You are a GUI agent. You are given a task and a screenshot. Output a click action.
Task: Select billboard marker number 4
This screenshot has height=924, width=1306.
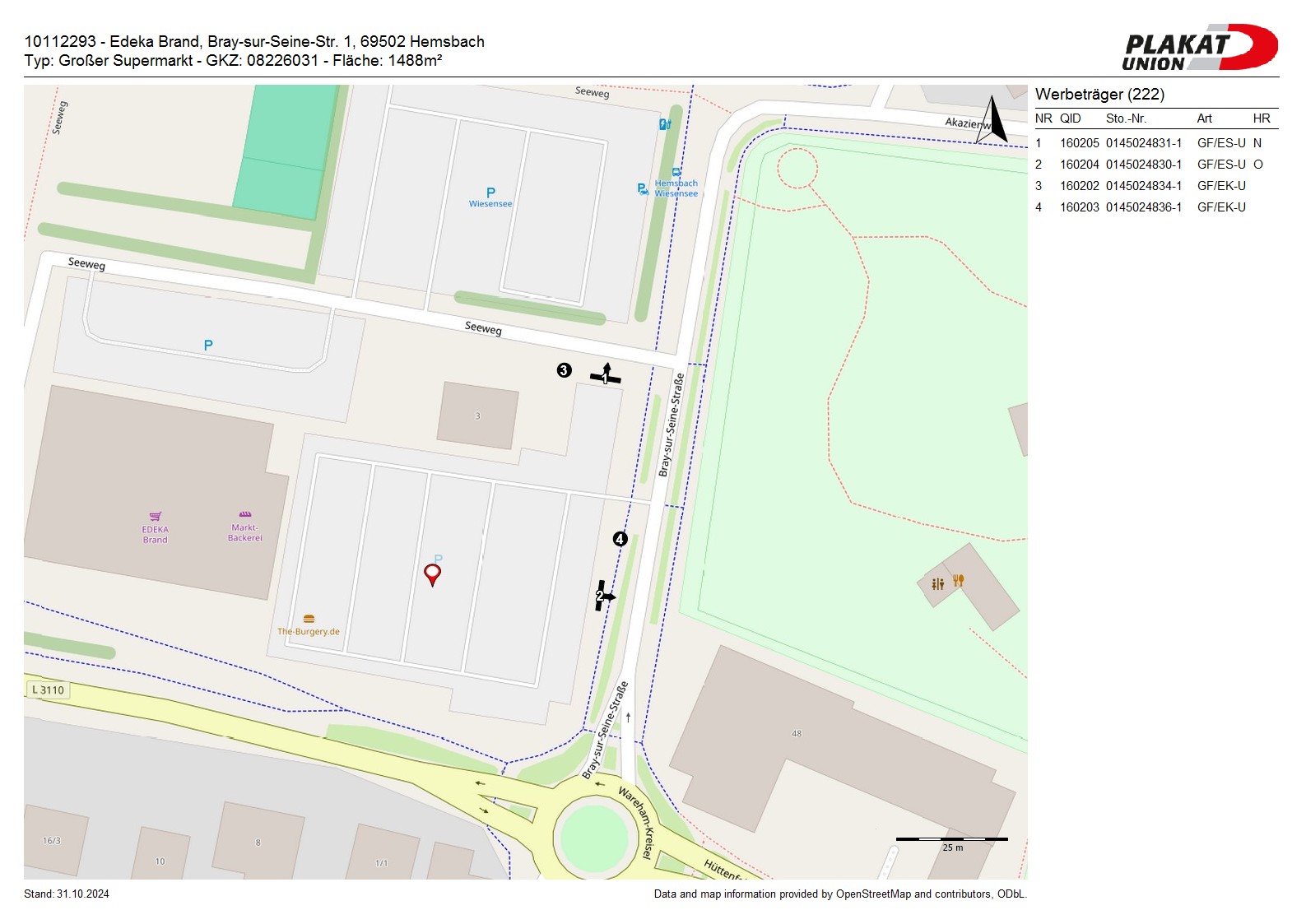click(620, 539)
